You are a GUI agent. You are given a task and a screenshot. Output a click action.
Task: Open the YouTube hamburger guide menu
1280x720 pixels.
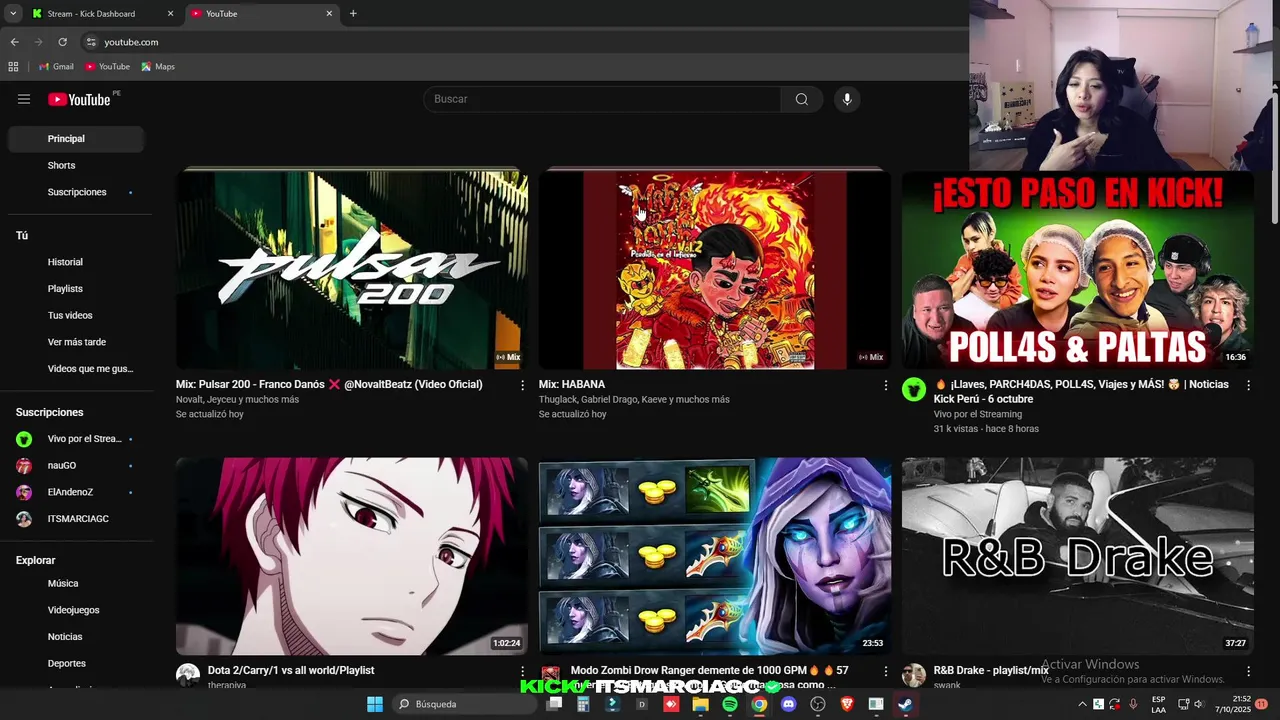tap(24, 99)
